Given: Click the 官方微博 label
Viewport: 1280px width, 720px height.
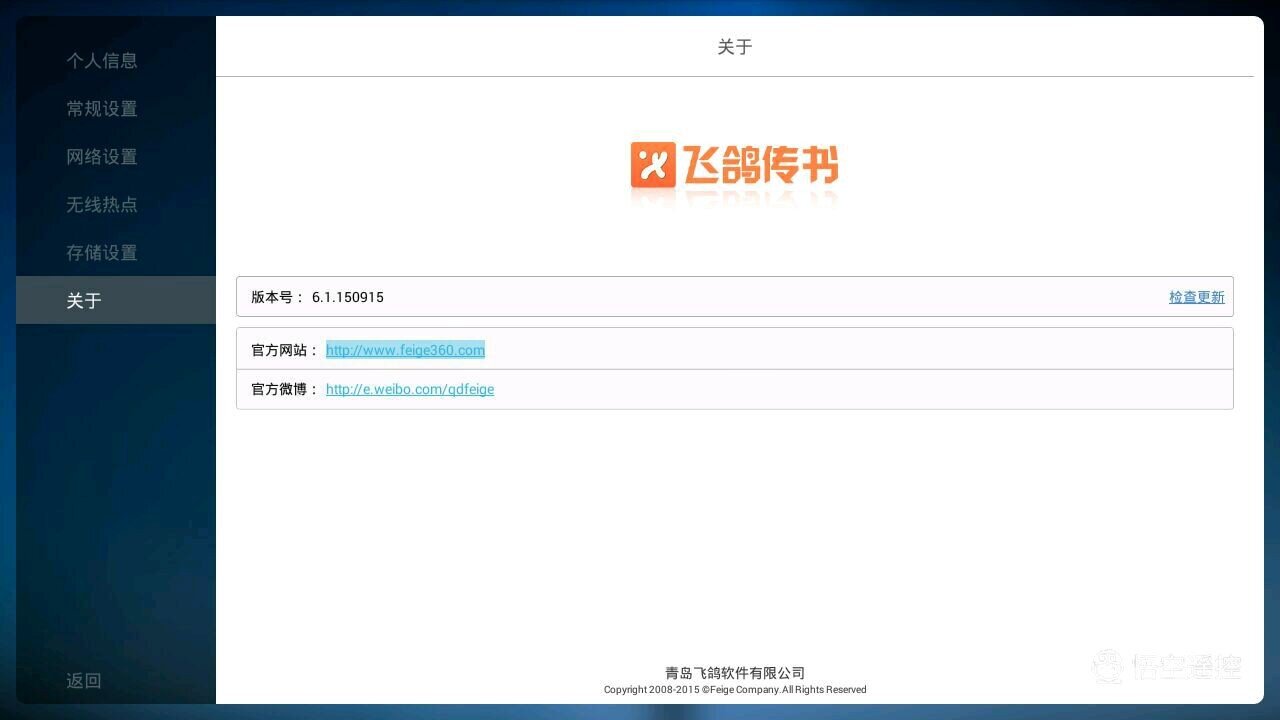Looking at the screenshot, I should pyautogui.click(x=284, y=389).
